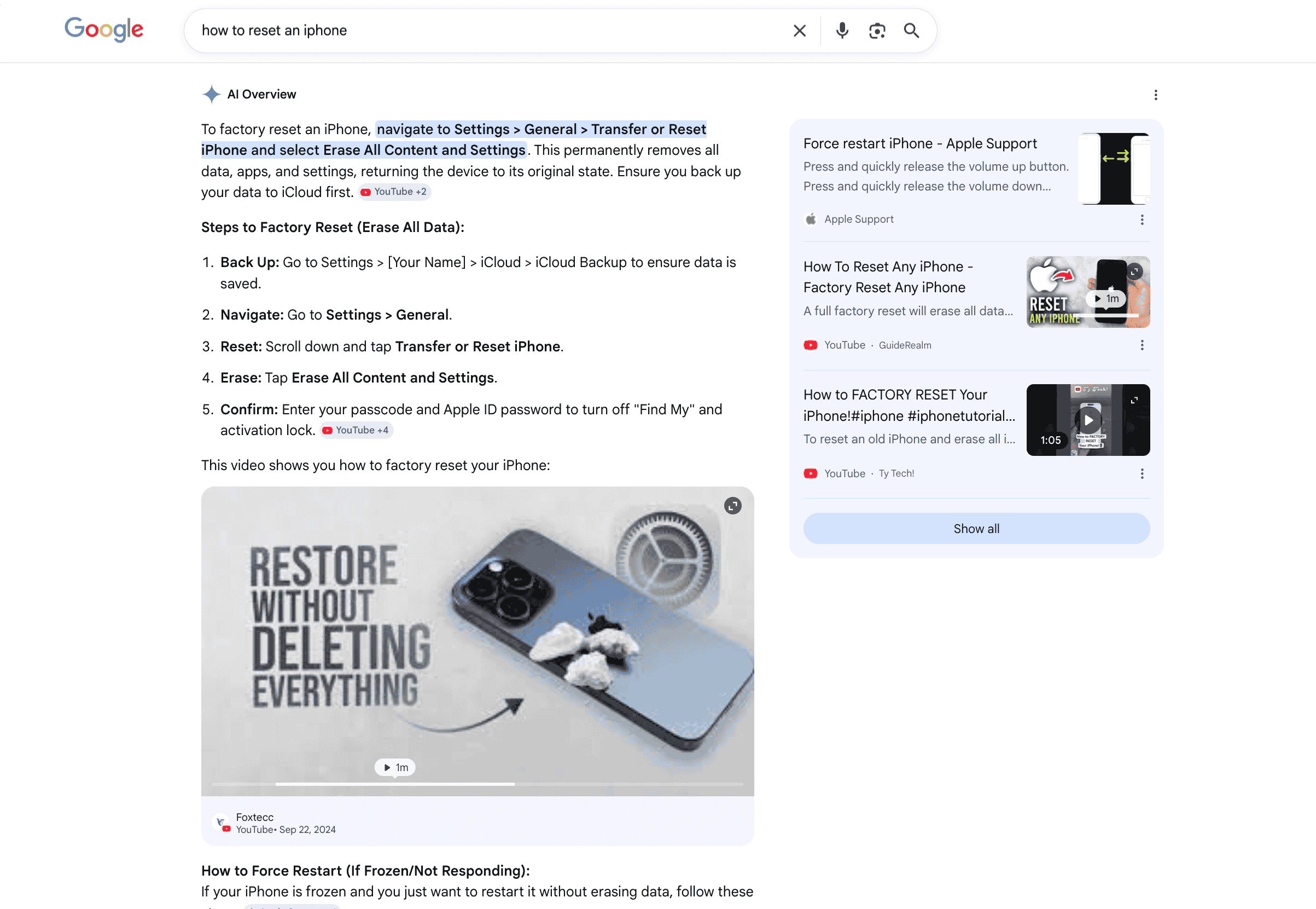Click 'Ty Tech!' channel label
The height and width of the screenshot is (909, 1316).
click(x=896, y=474)
